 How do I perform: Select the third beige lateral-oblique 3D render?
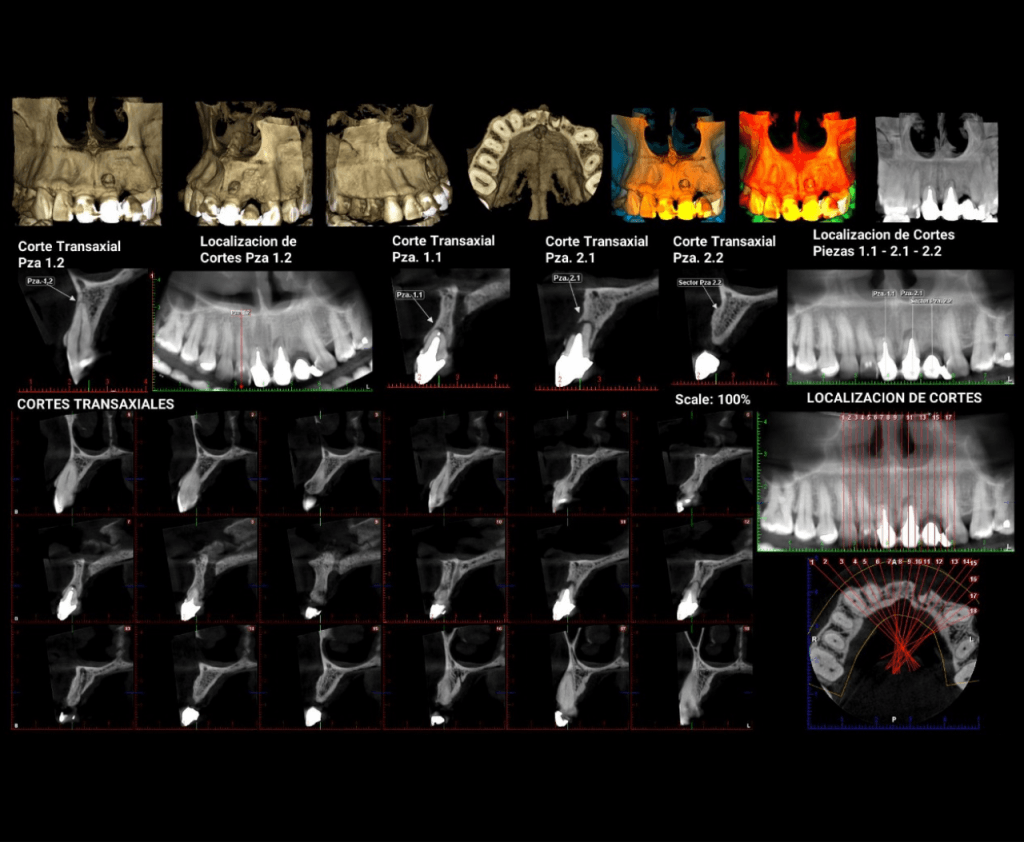point(389,165)
